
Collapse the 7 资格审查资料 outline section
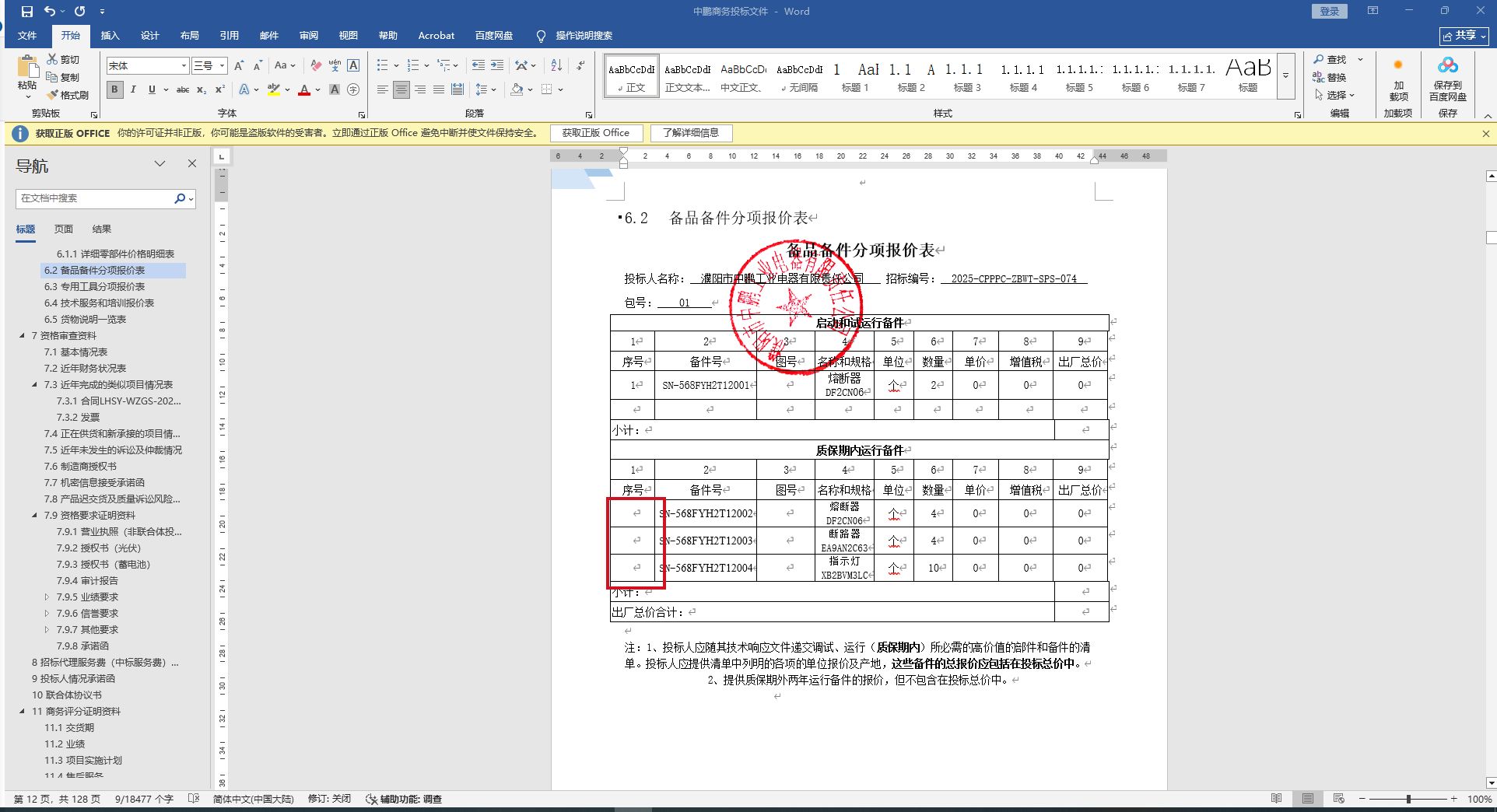(22, 336)
